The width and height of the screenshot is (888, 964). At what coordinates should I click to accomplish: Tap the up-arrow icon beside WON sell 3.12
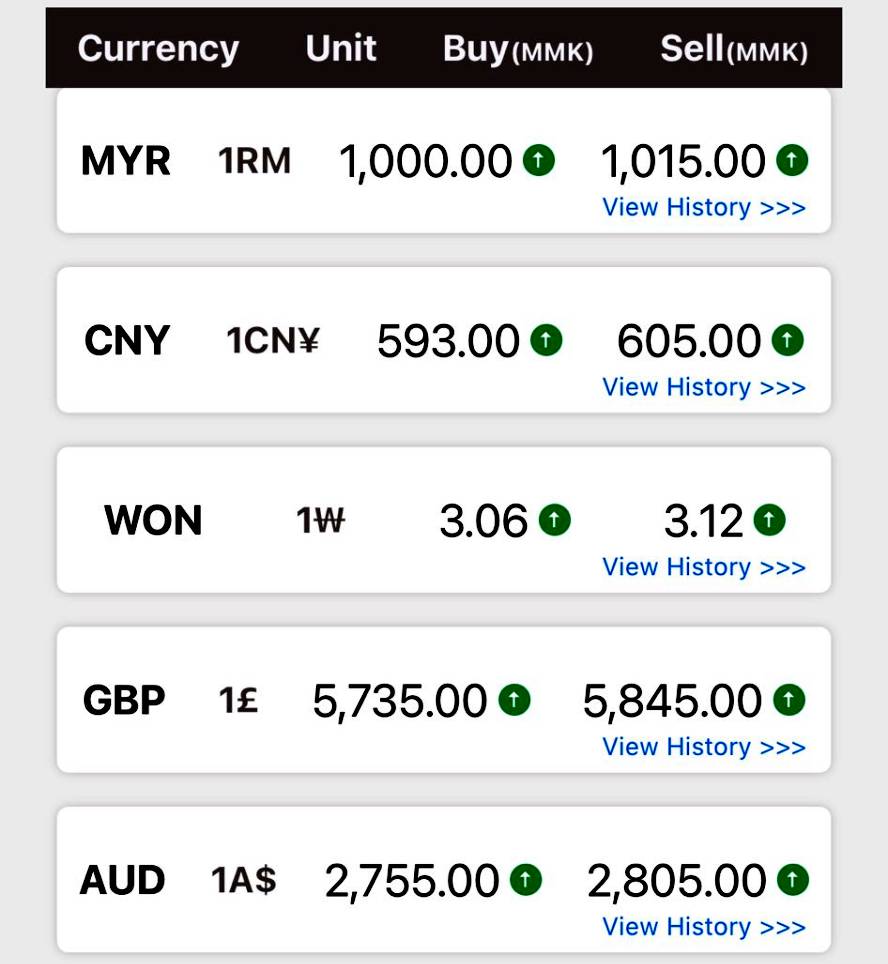coord(769,520)
